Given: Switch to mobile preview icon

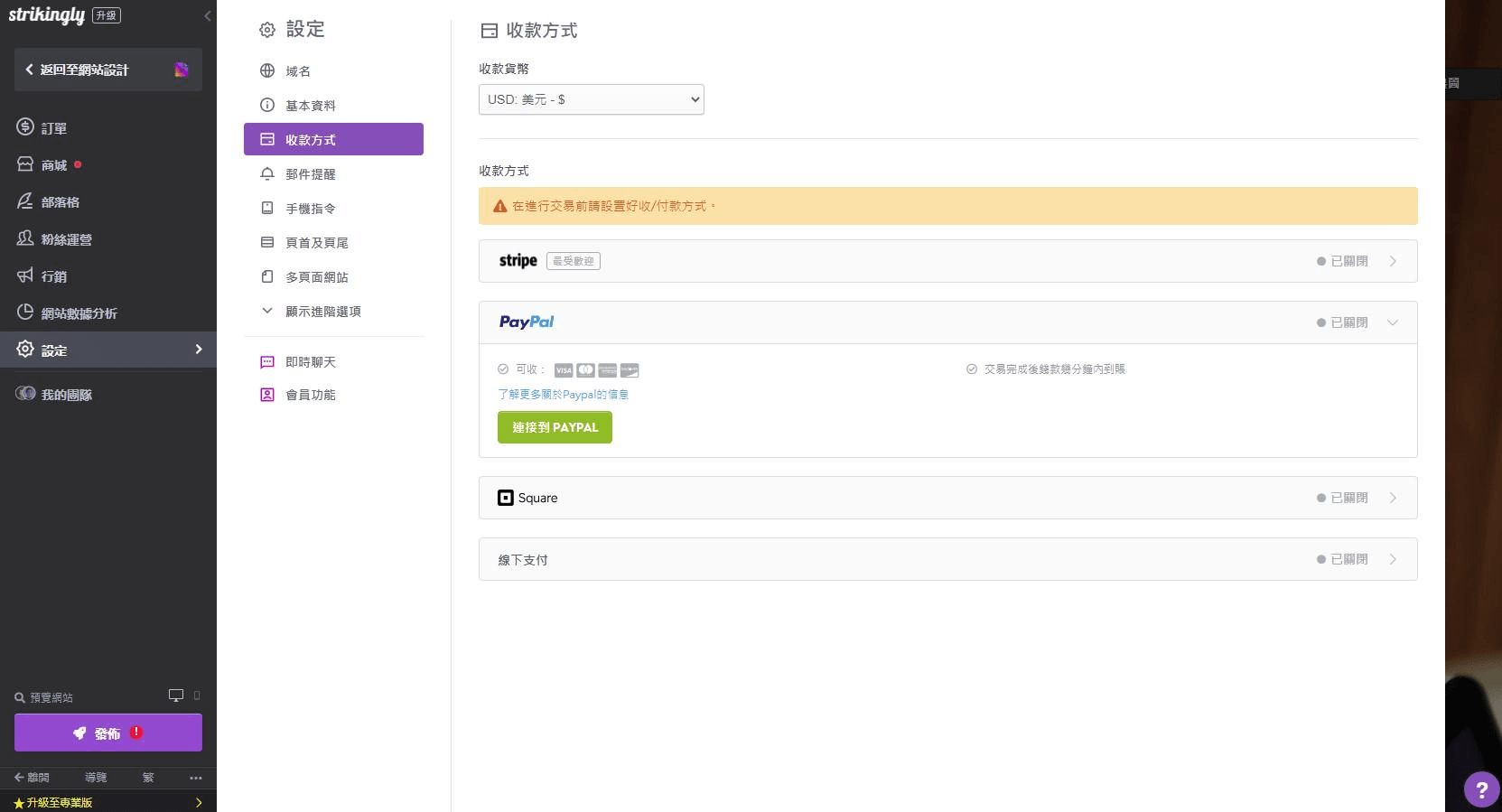Looking at the screenshot, I should tap(197, 695).
